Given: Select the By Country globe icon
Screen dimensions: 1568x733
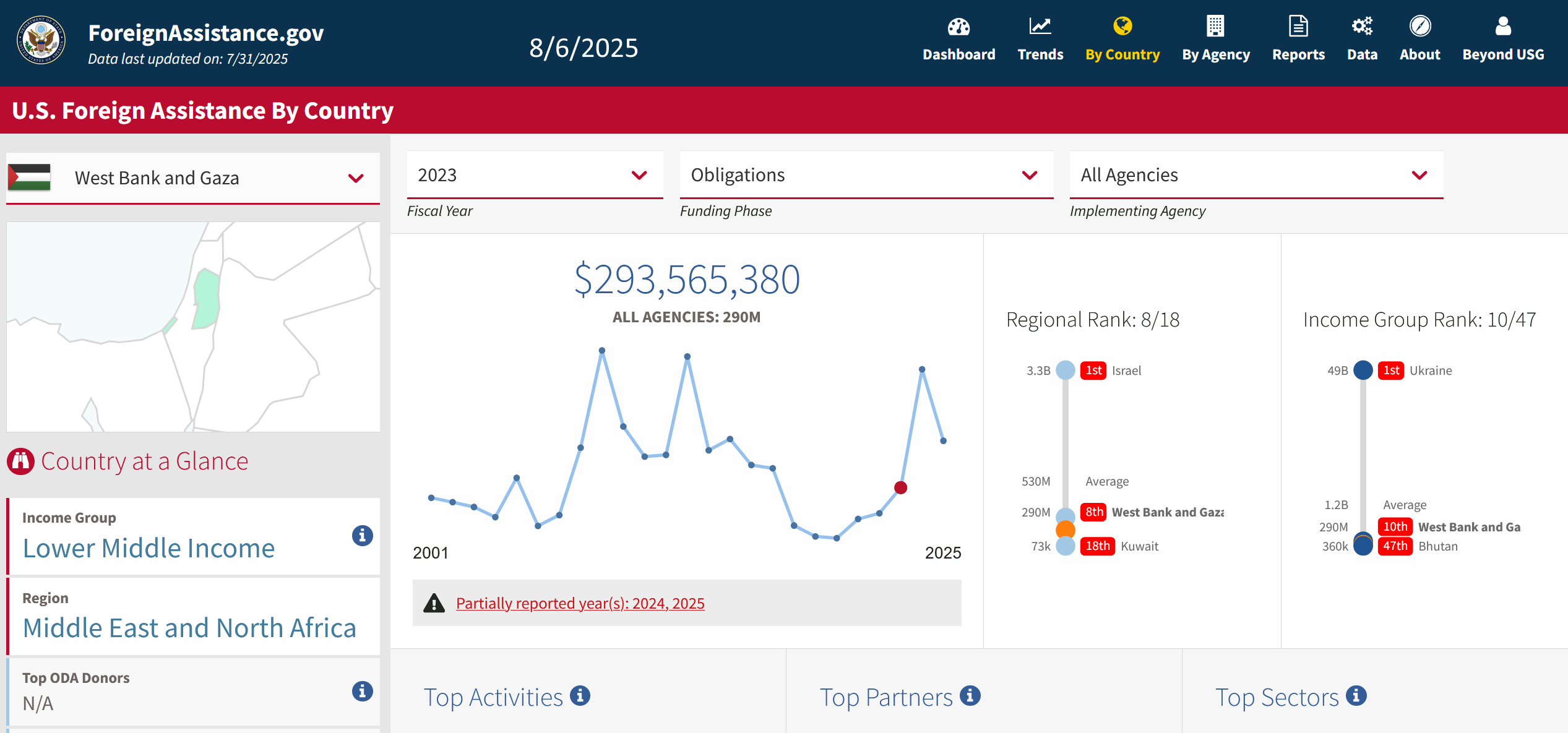Looking at the screenshot, I should click(1122, 26).
